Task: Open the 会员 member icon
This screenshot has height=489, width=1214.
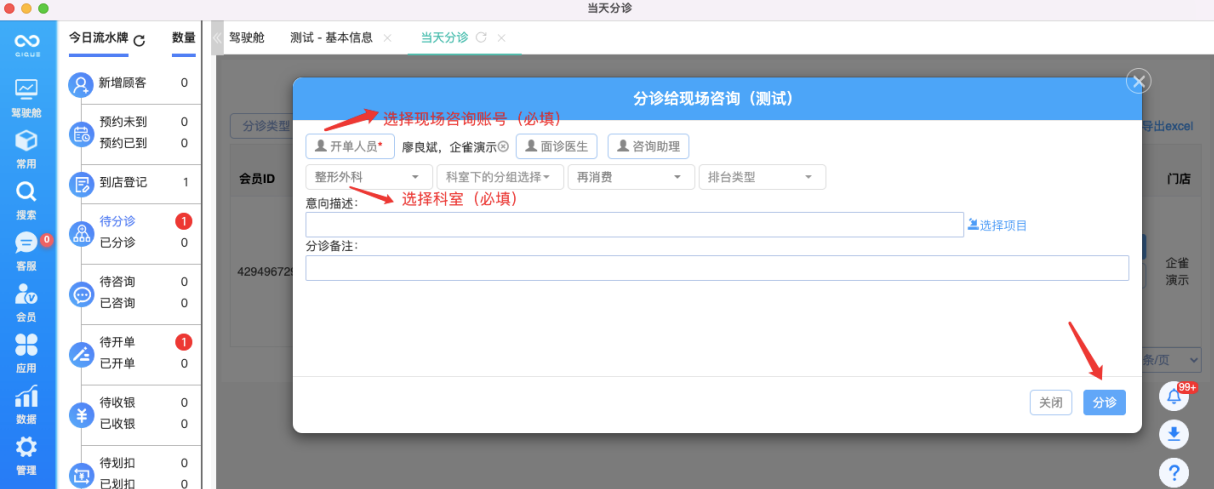Action: click(x=26, y=294)
